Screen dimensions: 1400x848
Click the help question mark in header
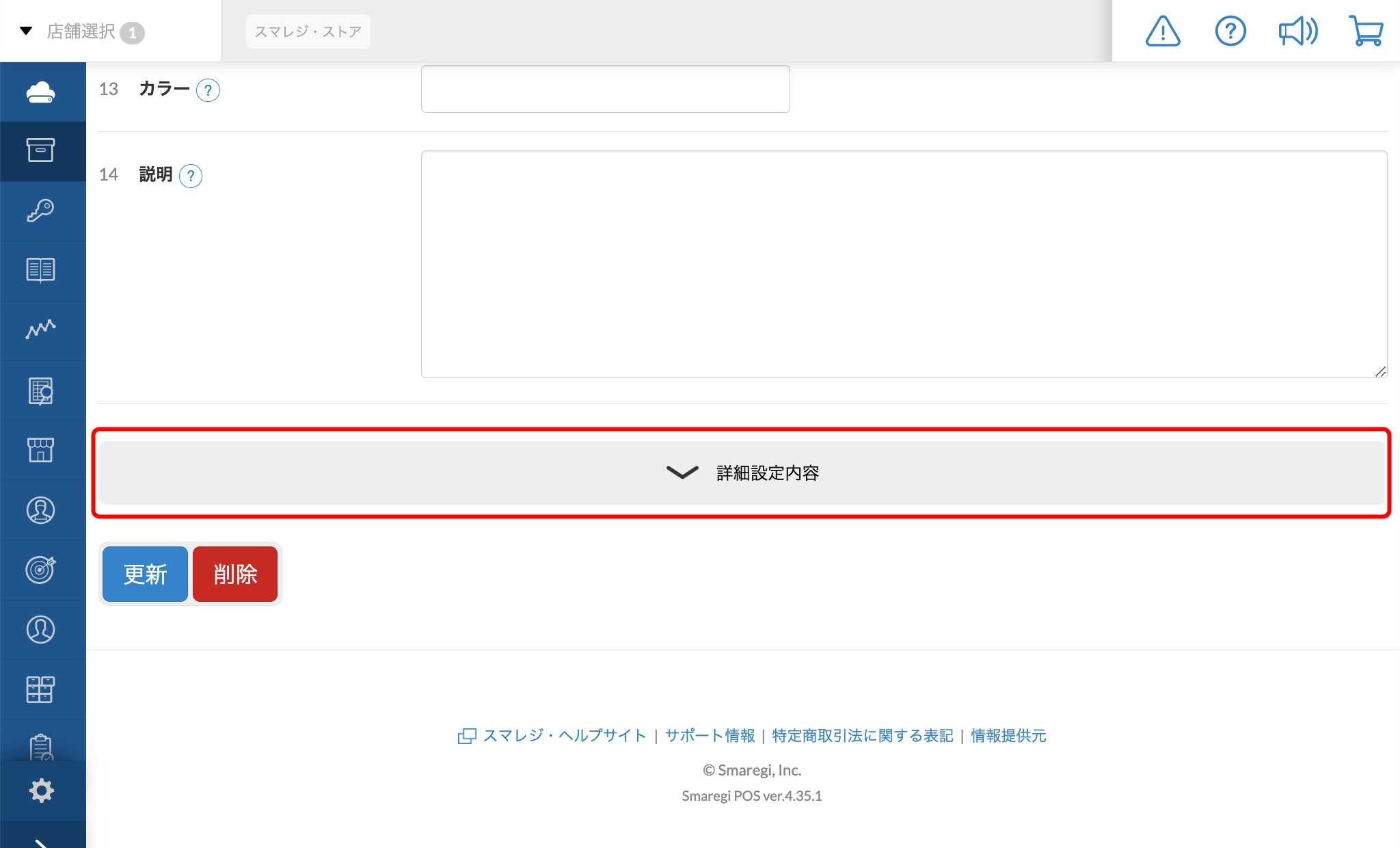1230,31
